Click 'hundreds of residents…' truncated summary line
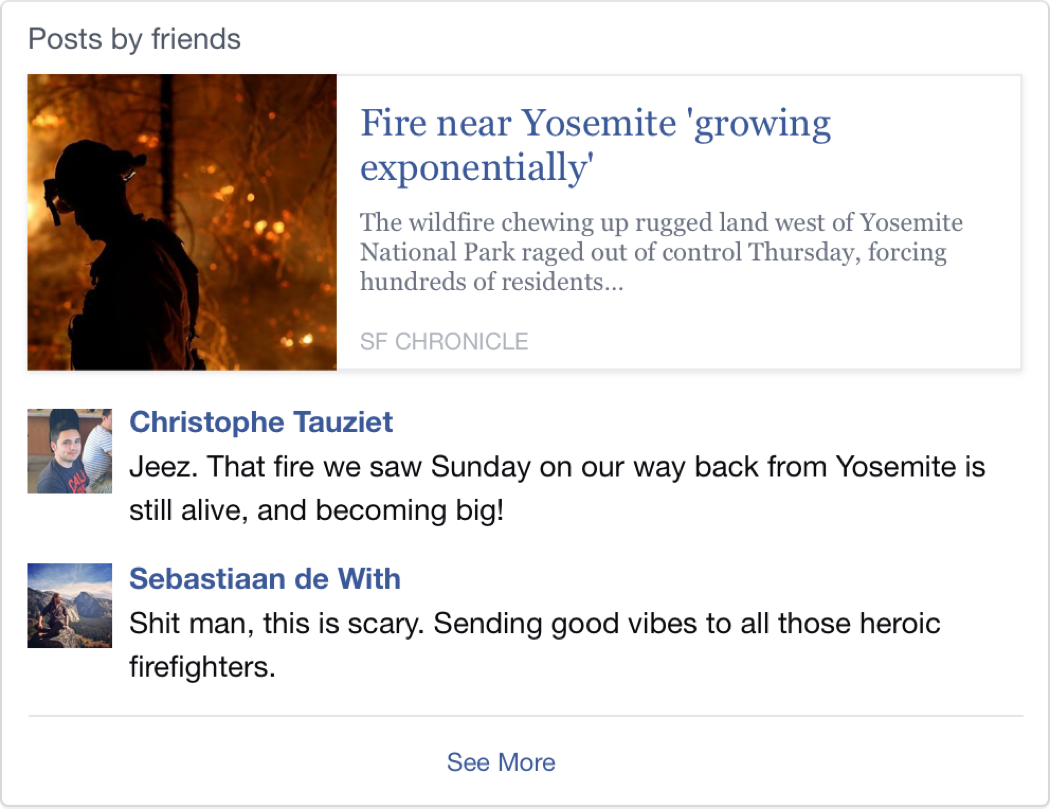 (491, 282)
